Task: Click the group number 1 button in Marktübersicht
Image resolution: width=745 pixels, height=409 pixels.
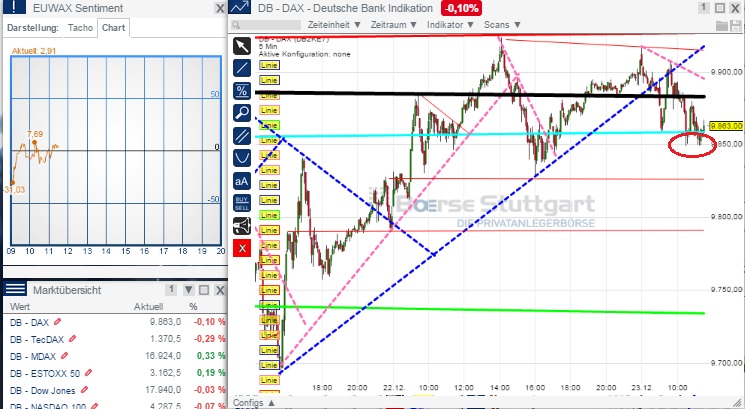Action: pos(172,289)
